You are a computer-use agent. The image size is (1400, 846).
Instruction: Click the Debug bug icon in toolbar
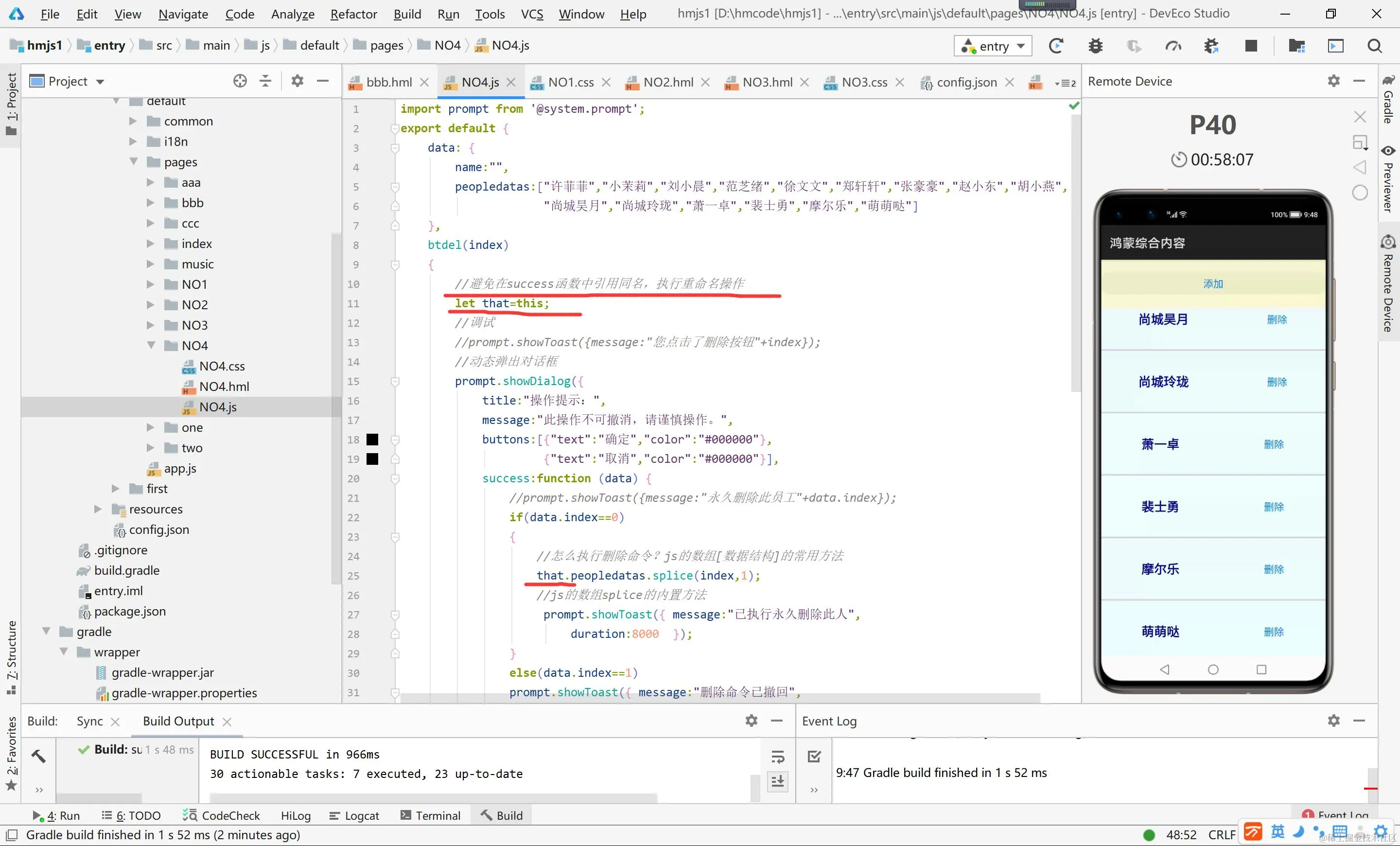pos(1096,46)
